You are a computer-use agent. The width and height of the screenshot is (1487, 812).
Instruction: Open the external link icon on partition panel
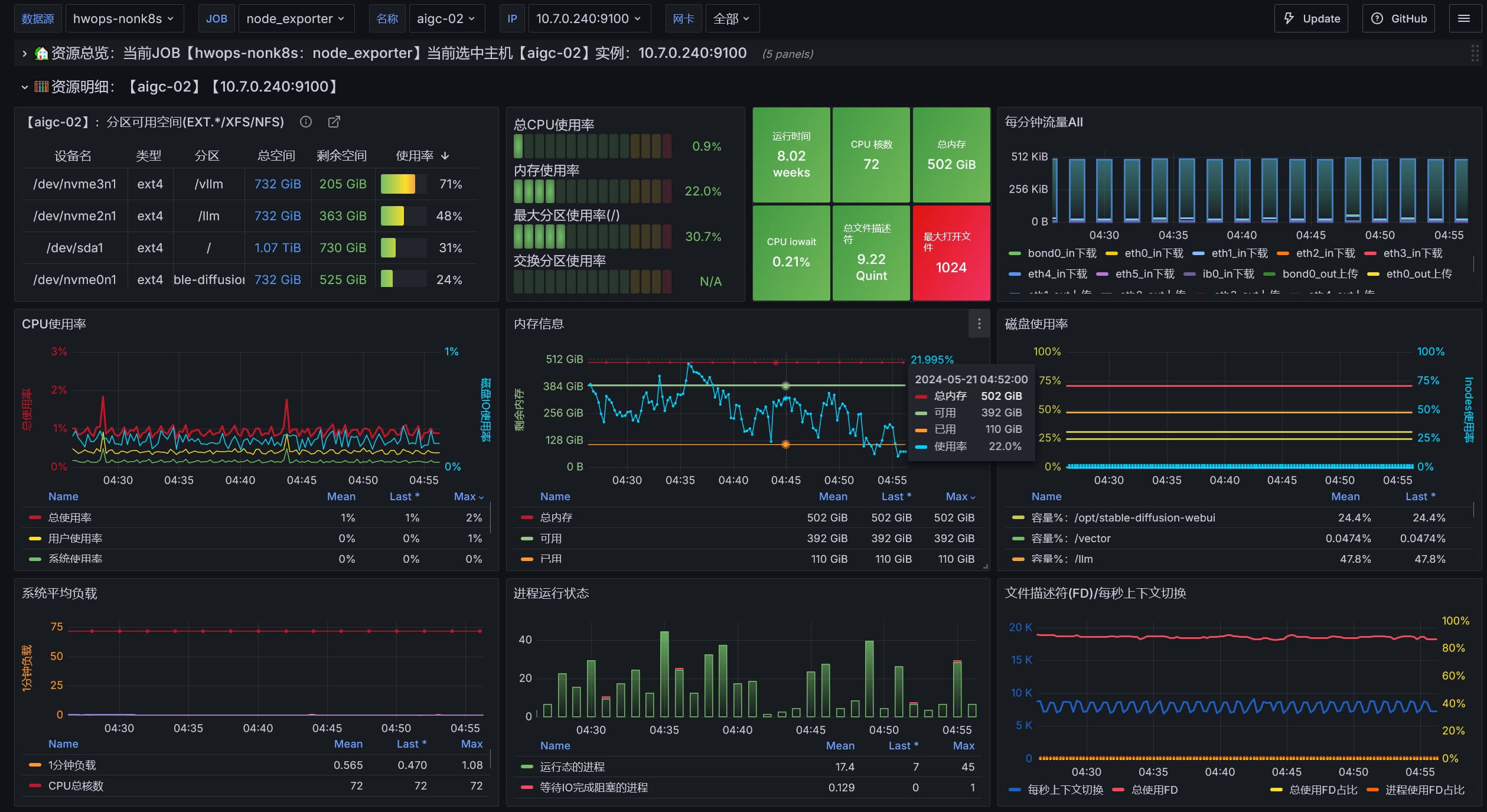334,122
